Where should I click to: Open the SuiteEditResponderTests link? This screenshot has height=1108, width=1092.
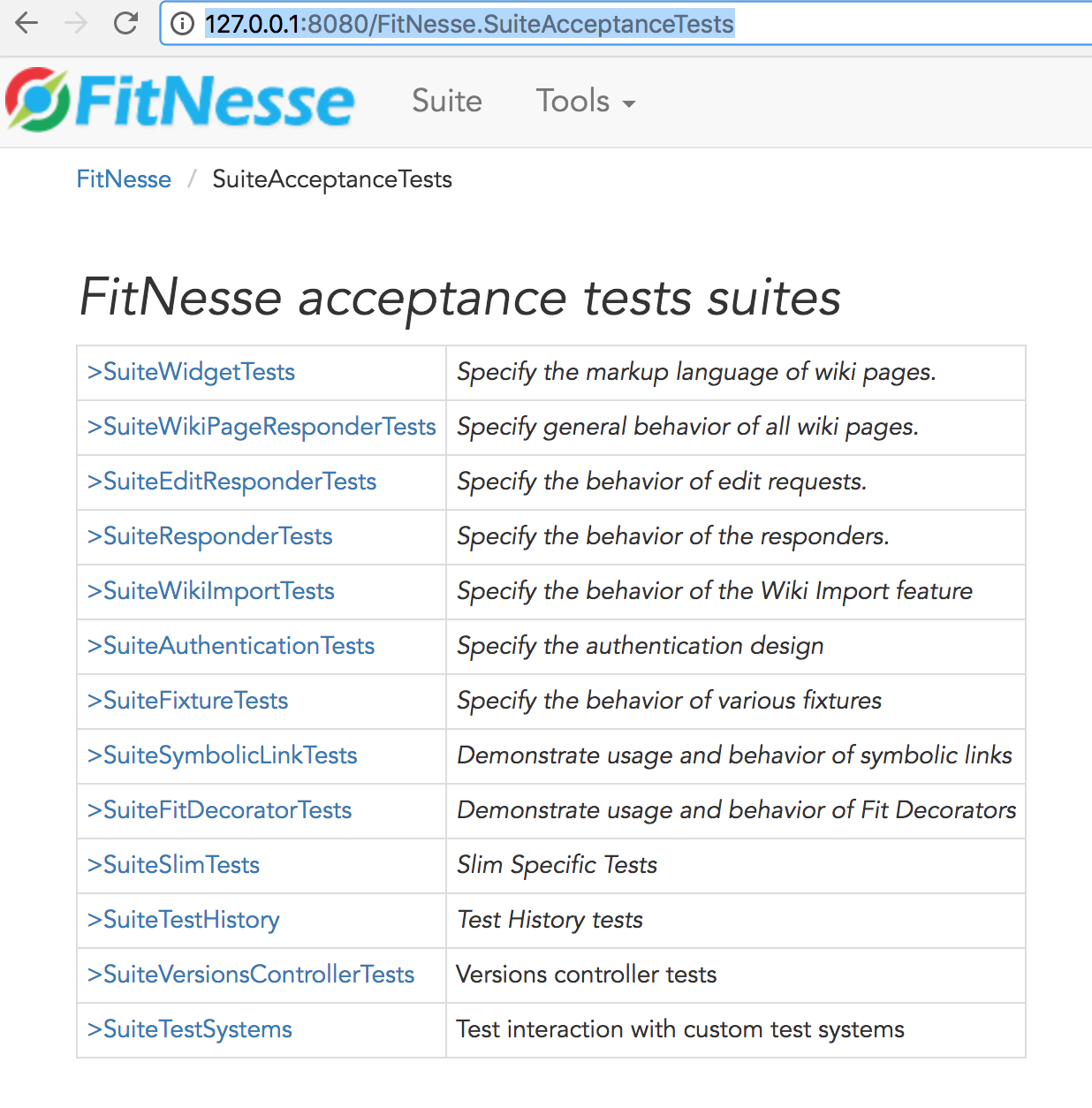coord(231,482)
